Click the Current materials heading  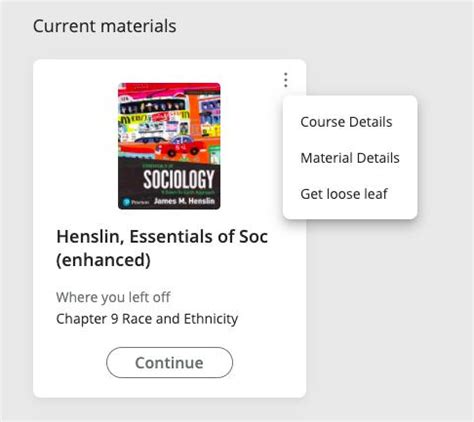click(104, 26)
